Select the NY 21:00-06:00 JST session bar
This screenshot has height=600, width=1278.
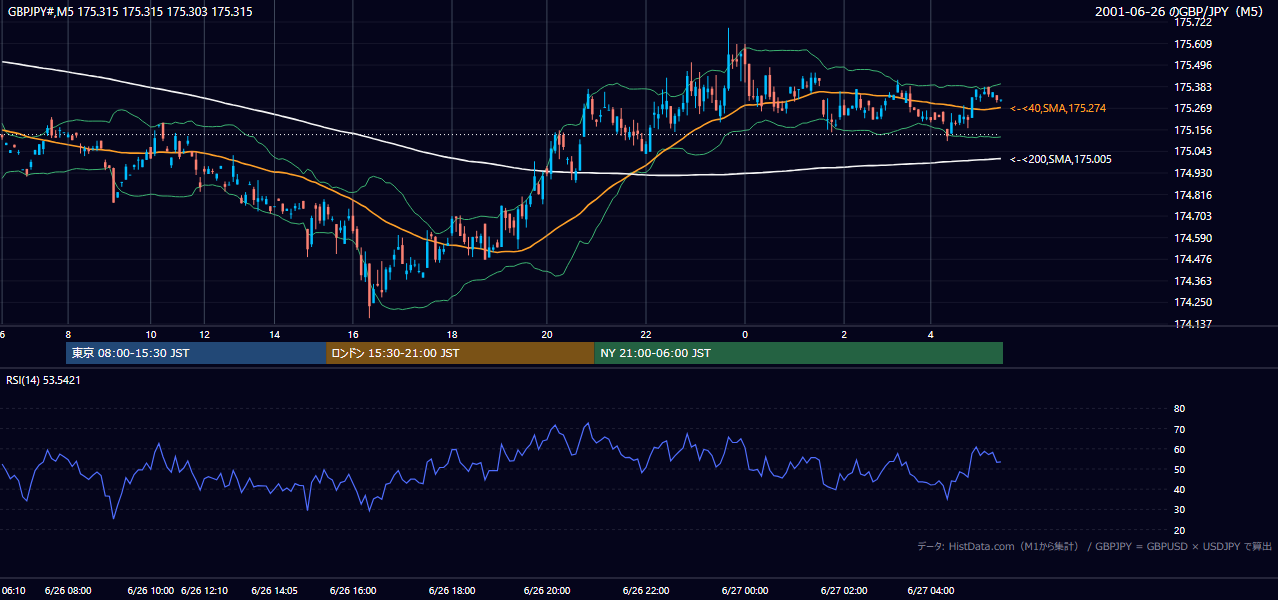tap(798, 353)
